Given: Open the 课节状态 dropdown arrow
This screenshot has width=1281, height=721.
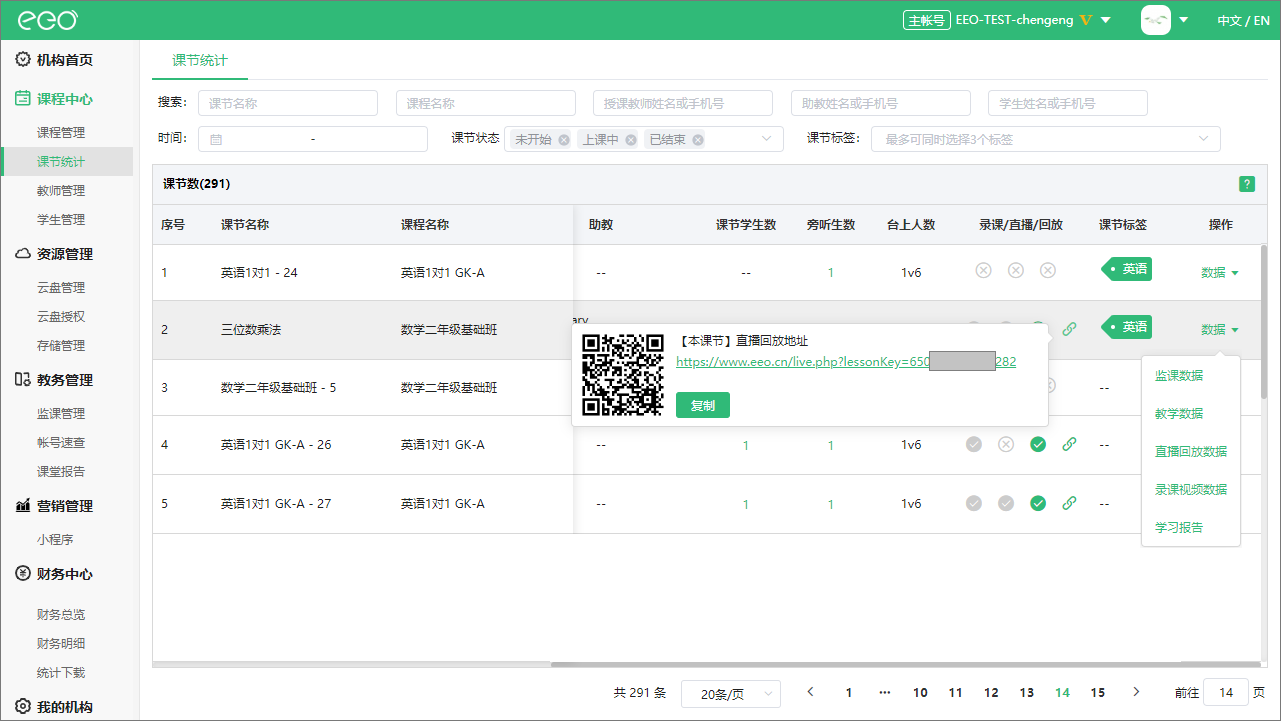Looking at the screenshot, I should point(767,139).
